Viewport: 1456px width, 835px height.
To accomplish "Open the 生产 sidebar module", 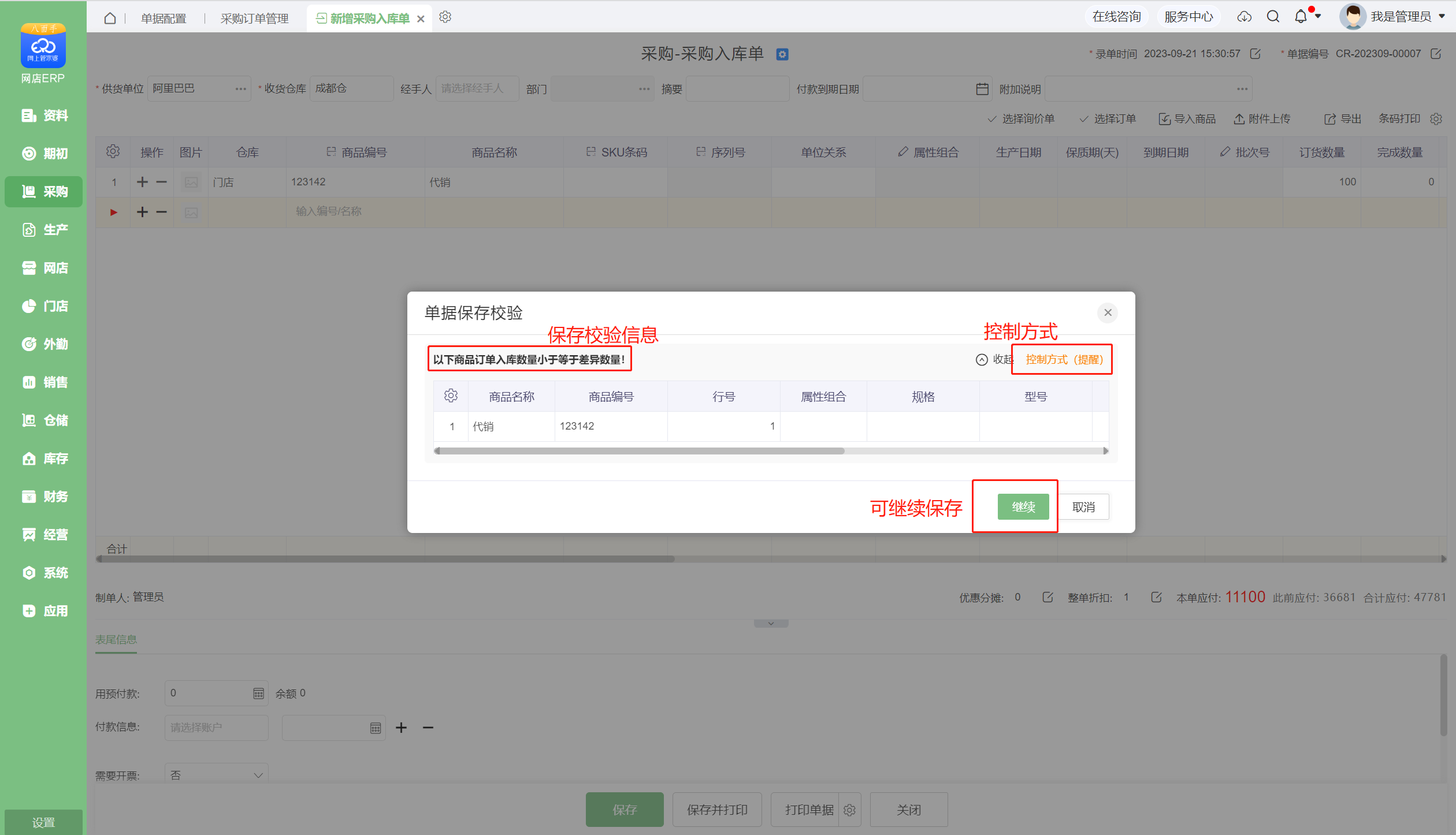I will pyautogui.click(x=44, y=230).
